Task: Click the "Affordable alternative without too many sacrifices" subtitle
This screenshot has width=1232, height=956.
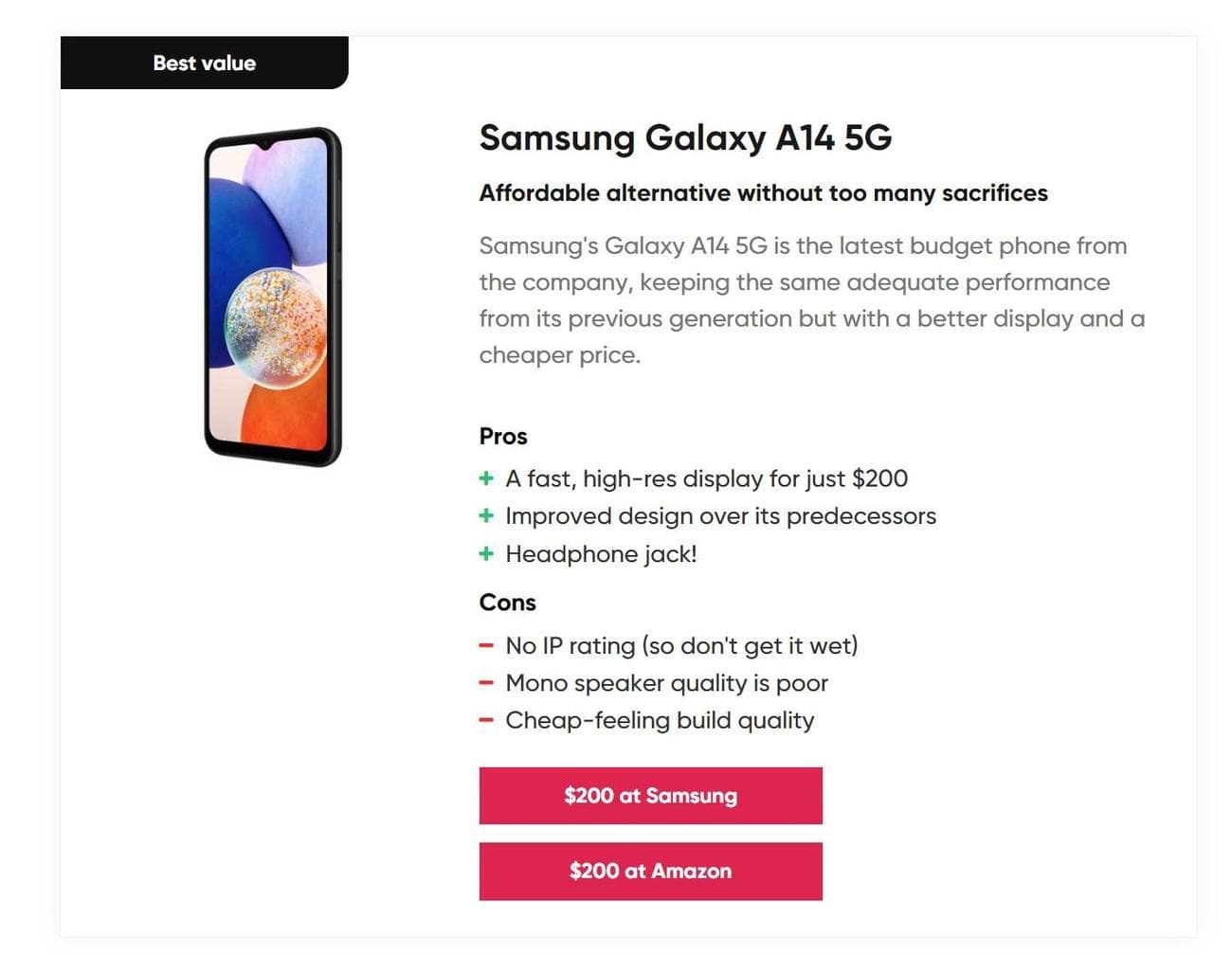Action: (x=763, y=193)
